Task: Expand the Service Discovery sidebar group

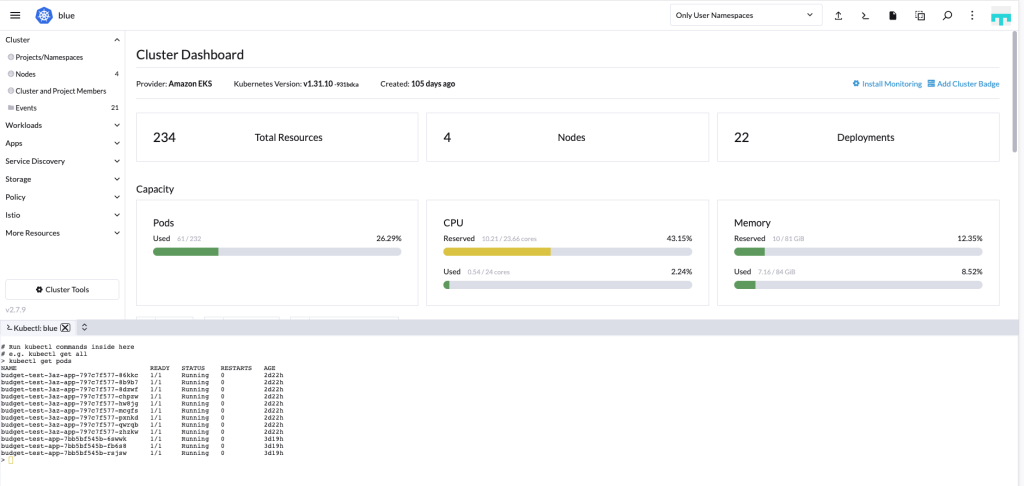Action: (61, 161)
